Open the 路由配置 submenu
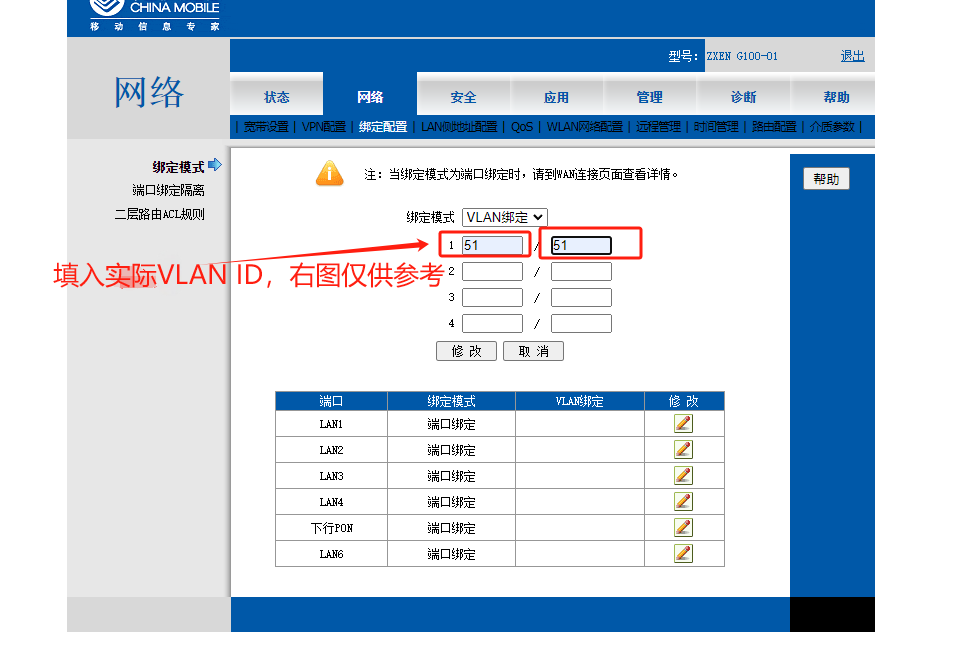This screenshot has width=957, height=656. 774,127
